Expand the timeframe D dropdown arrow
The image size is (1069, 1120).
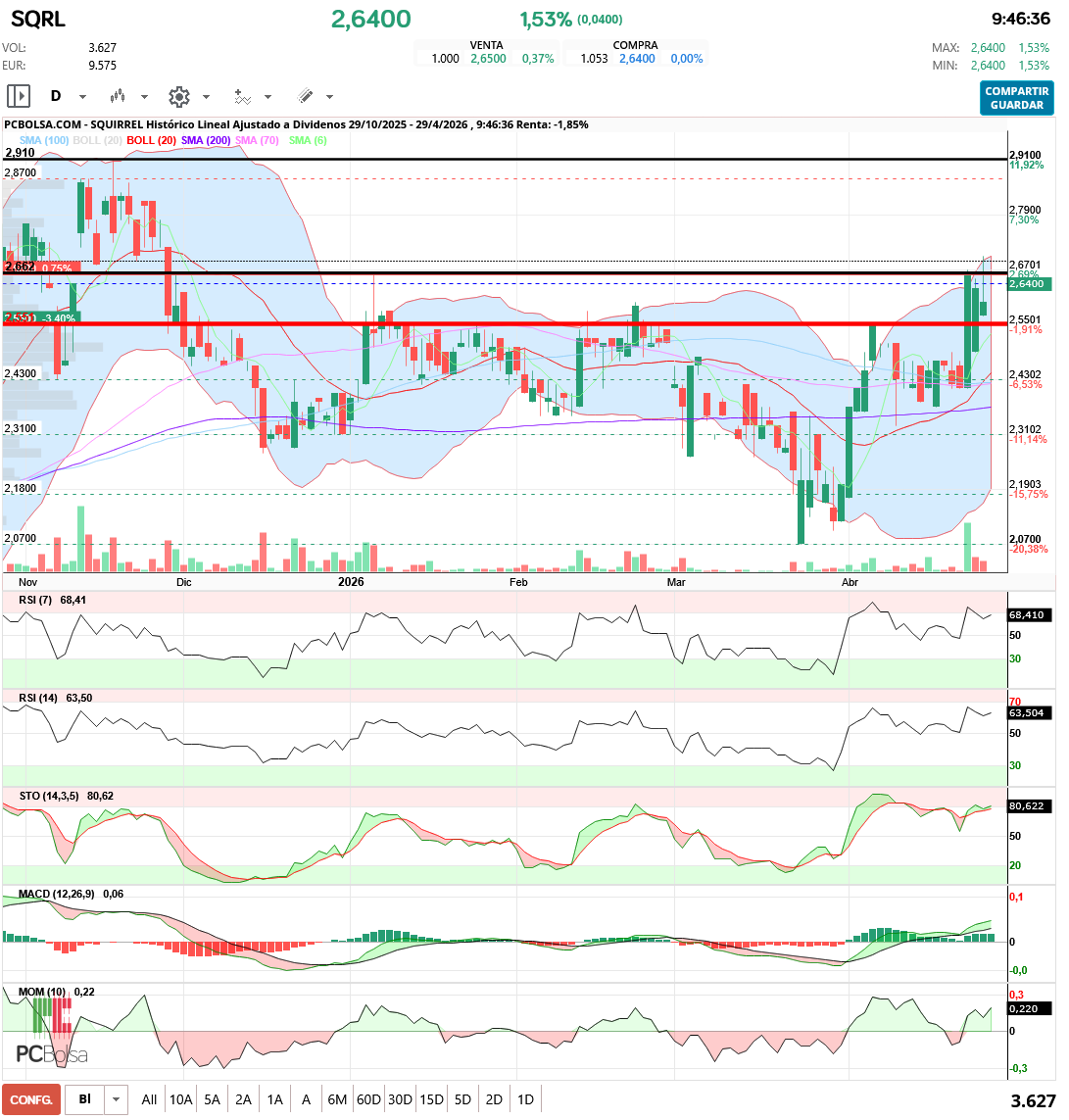click(x=83, y=96)
